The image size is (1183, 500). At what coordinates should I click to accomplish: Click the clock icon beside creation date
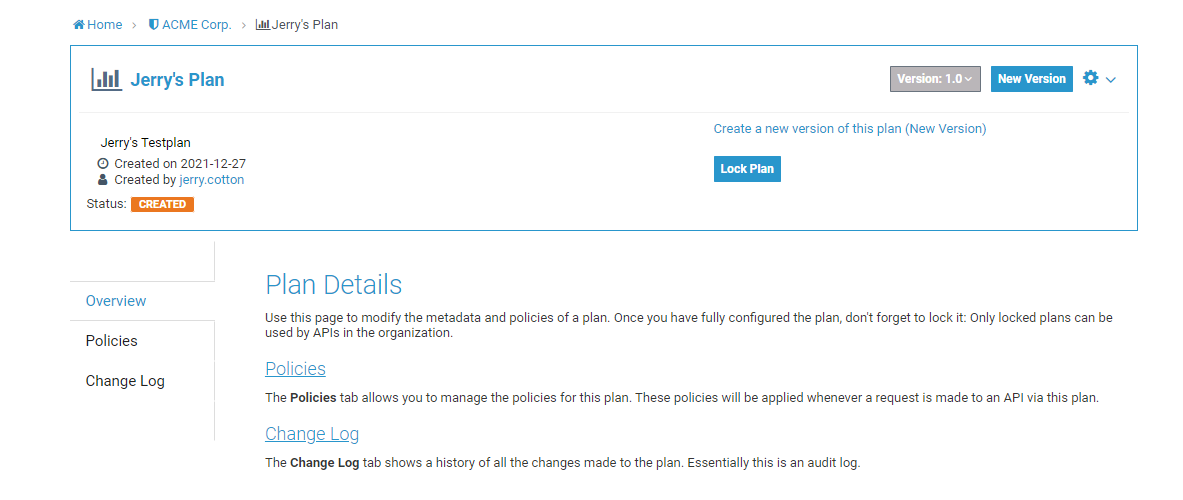pos(103,163)
